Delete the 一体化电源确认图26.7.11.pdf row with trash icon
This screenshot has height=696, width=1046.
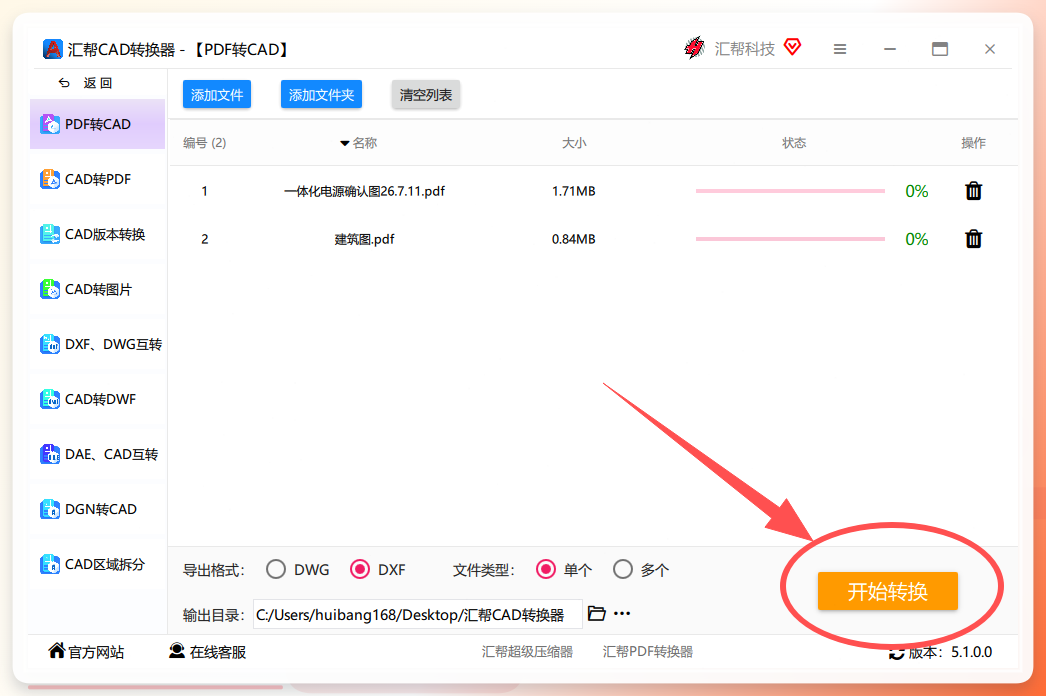coord(973,191)
